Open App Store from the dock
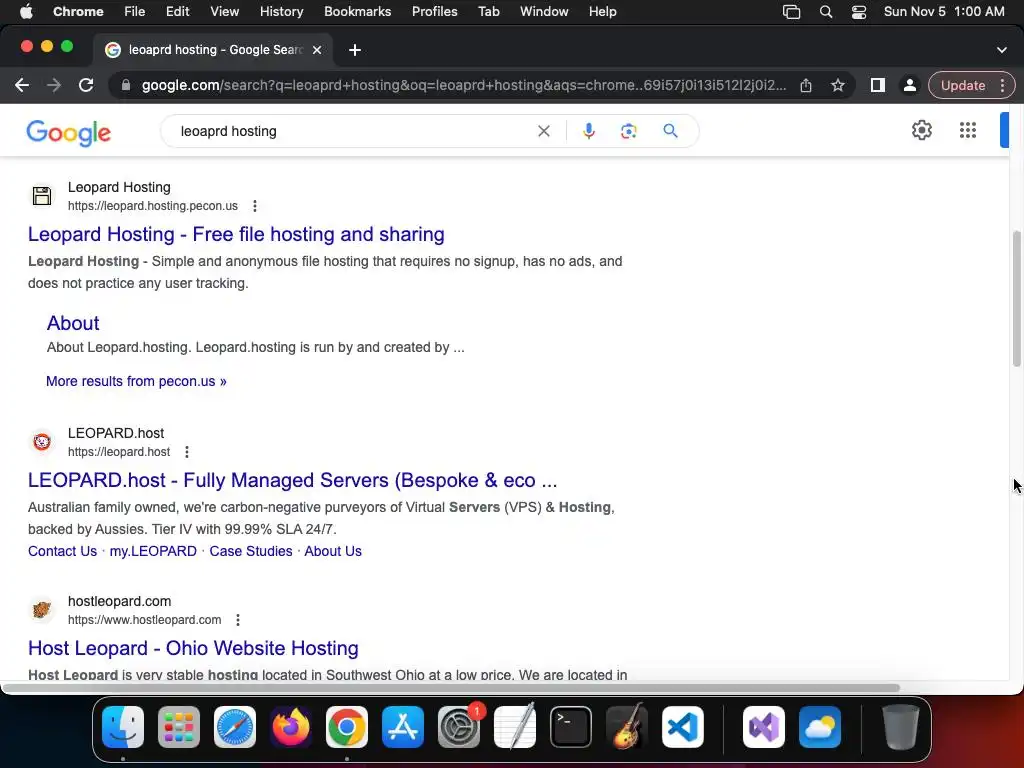This screenshot has height=768, width=1024. (403, 727)
